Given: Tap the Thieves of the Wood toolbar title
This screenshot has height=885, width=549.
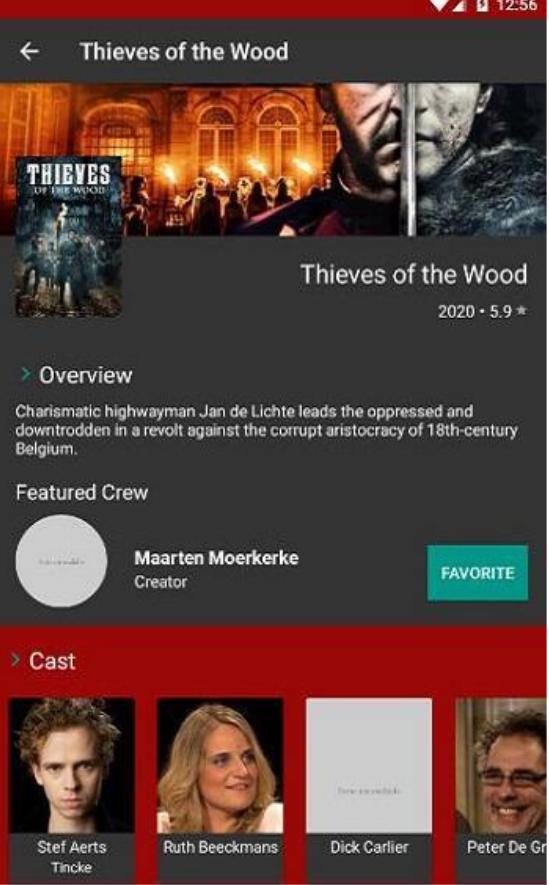Looking at the screenshot, I should click(x=184, y=51).
